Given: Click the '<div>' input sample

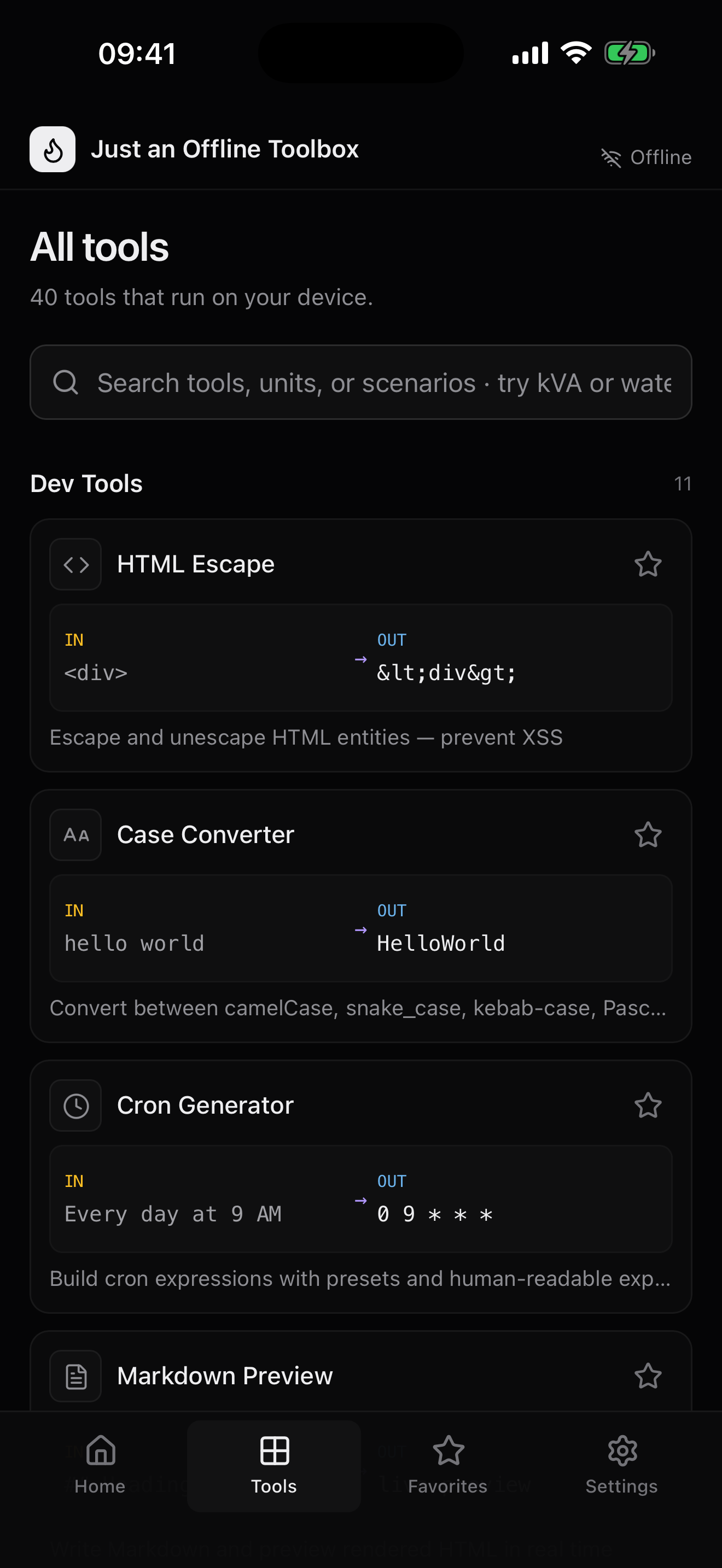Looking at the screenshot, I should (96, 672).
